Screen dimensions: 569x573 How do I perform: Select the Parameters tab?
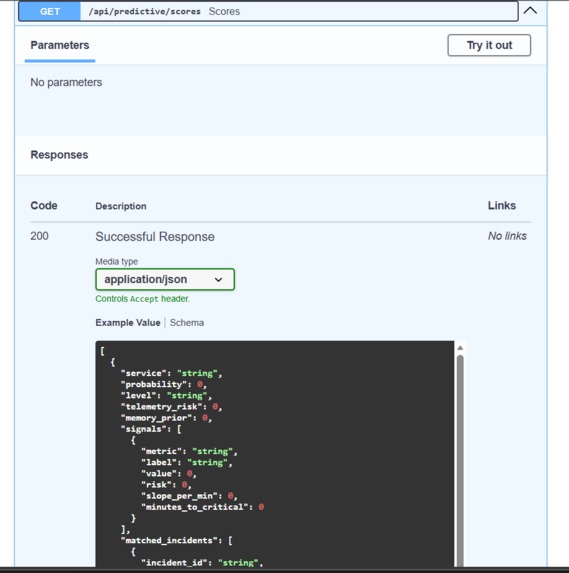click(60, 45)
